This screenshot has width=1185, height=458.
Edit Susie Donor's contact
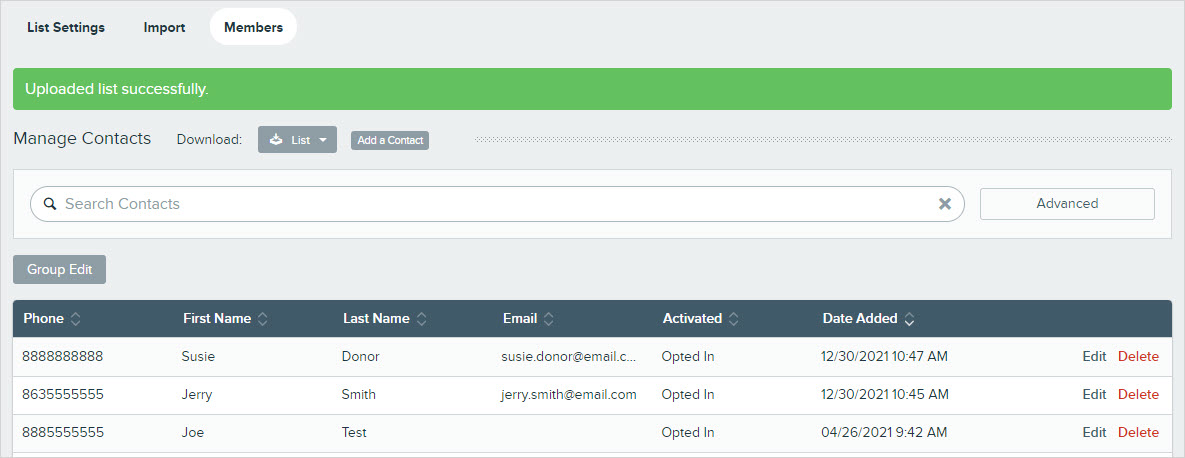coord(1094,357)
